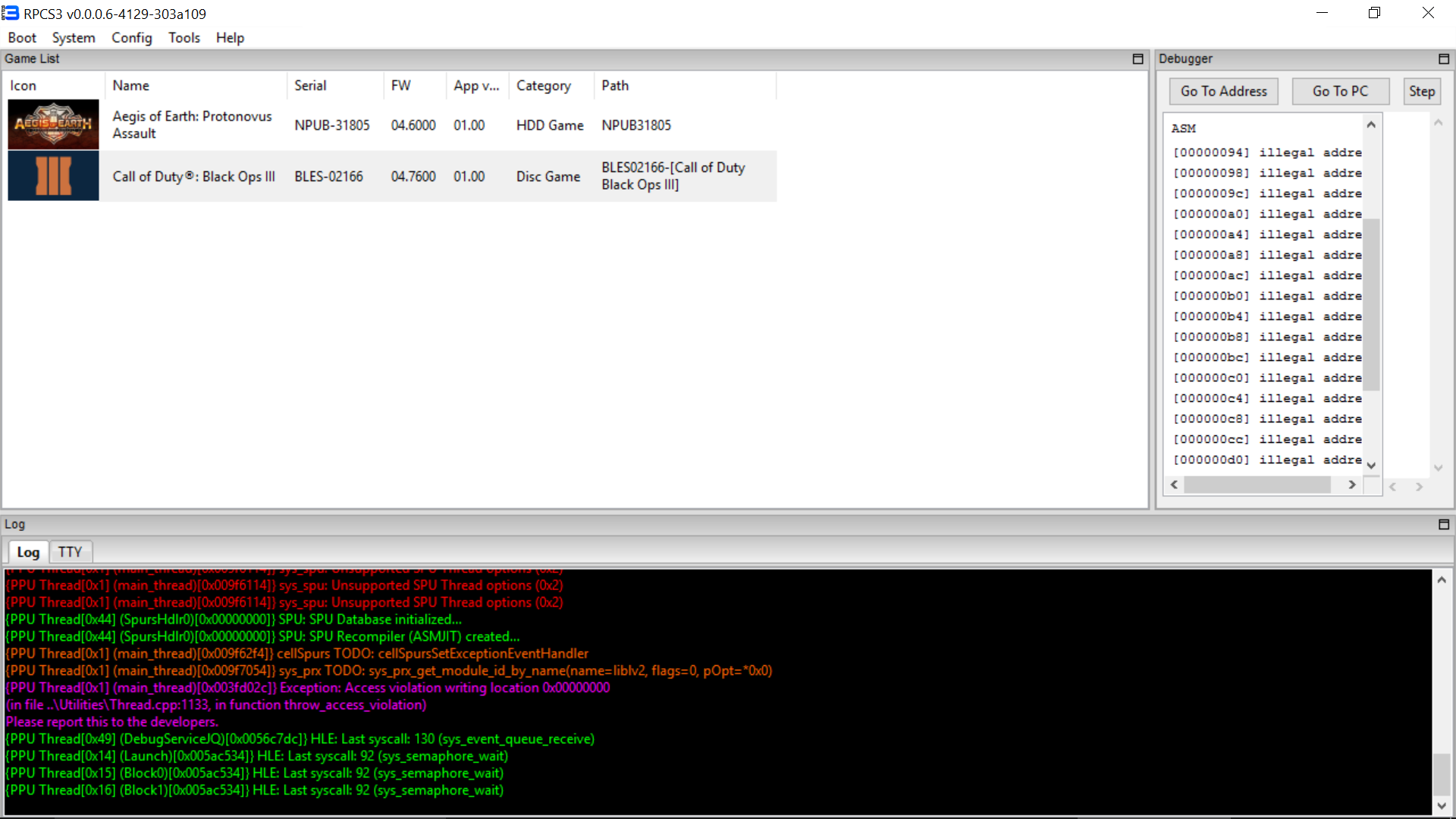Click the HDD Game category cell
Screen dimensions: 1456x819
click(x=550, y=125)
